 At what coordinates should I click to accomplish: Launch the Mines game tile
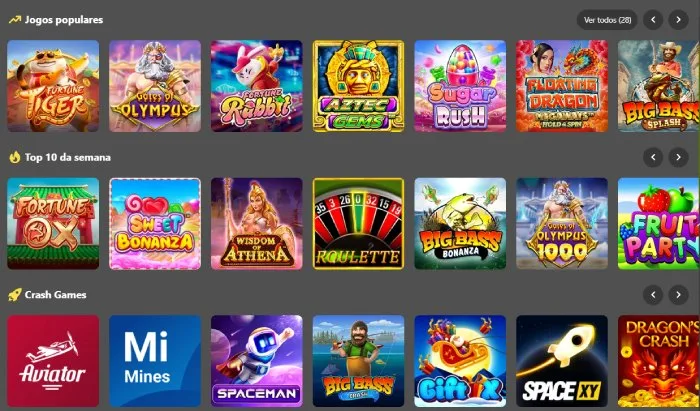point(155,361)
